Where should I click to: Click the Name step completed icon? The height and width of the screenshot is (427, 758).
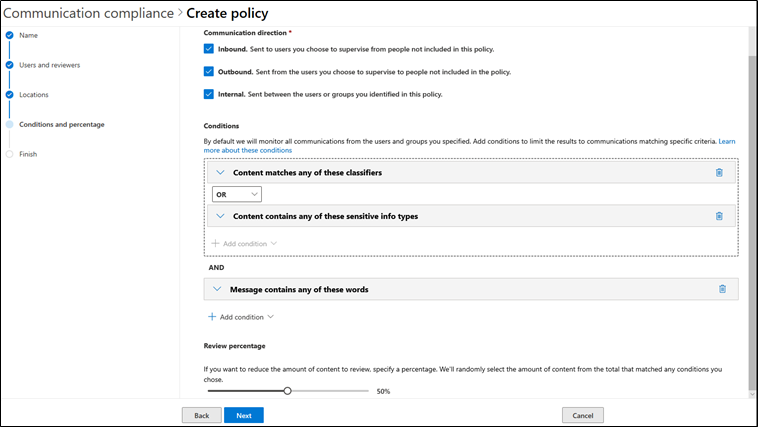[9, 35]
